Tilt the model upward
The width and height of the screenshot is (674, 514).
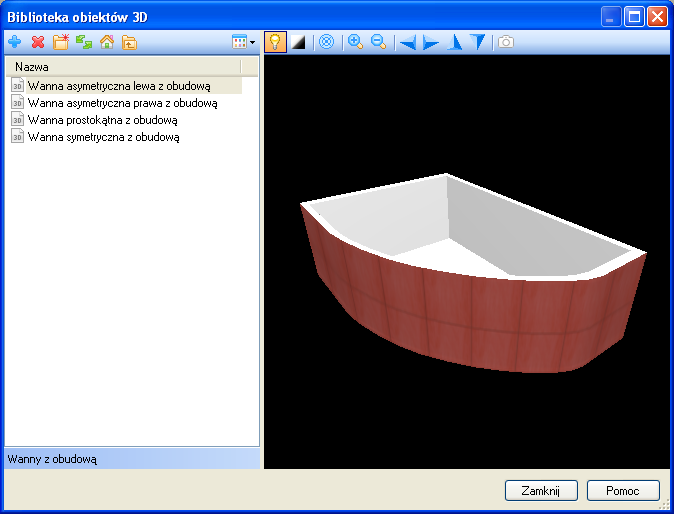point(456,42)
